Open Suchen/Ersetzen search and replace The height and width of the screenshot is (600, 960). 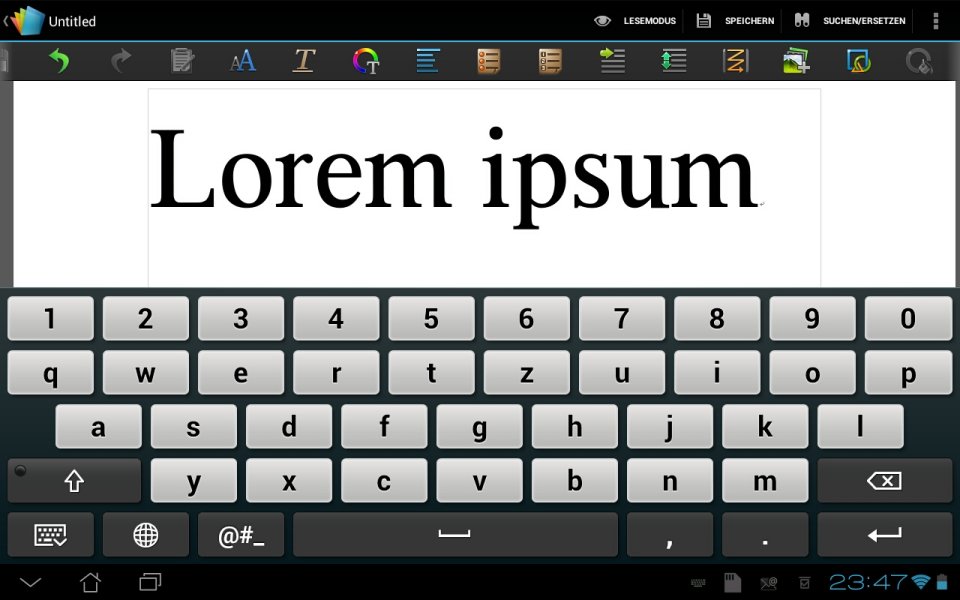coord(850,21)
